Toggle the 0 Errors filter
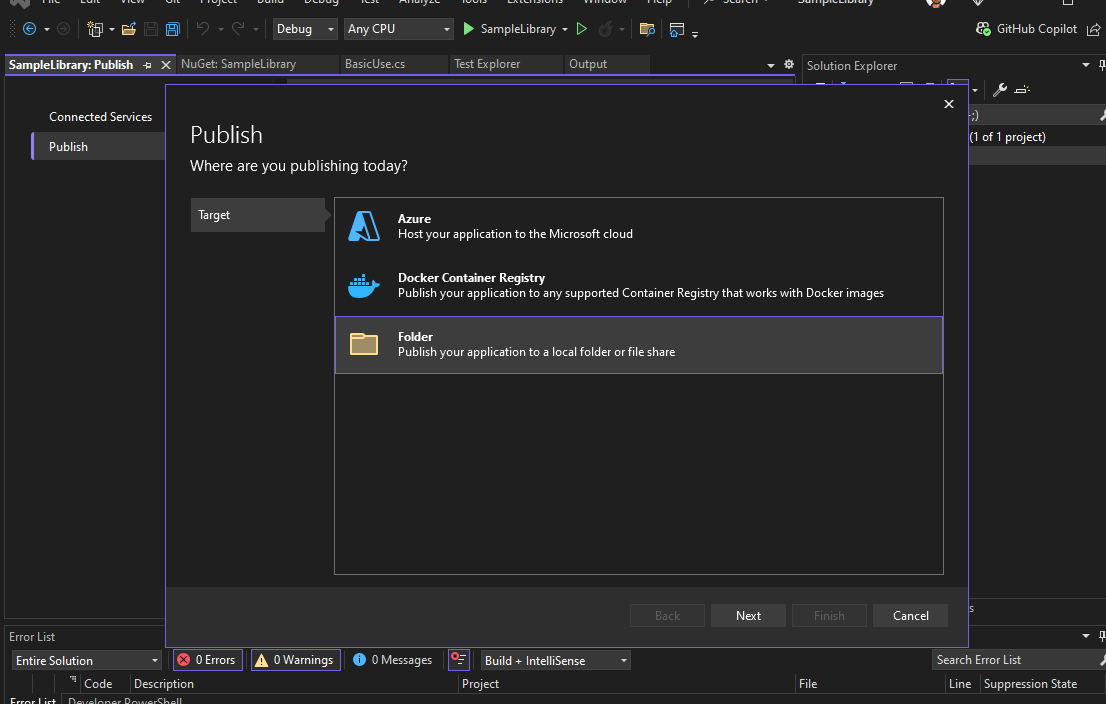Viewport: 1106px width, 704px height. click(x=208, y=660)
